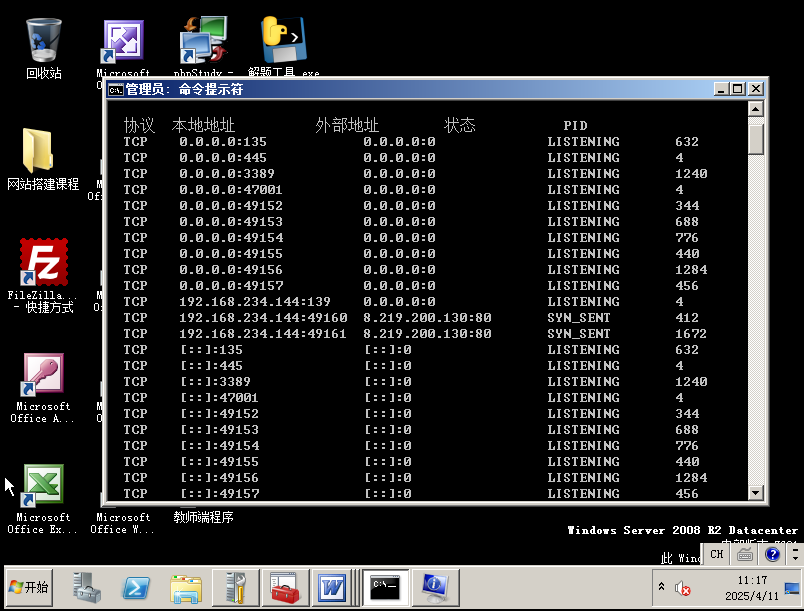Switch to Word in the taskbar
The width and height of the screenshot is (804, 611).
tap(332, 587)
